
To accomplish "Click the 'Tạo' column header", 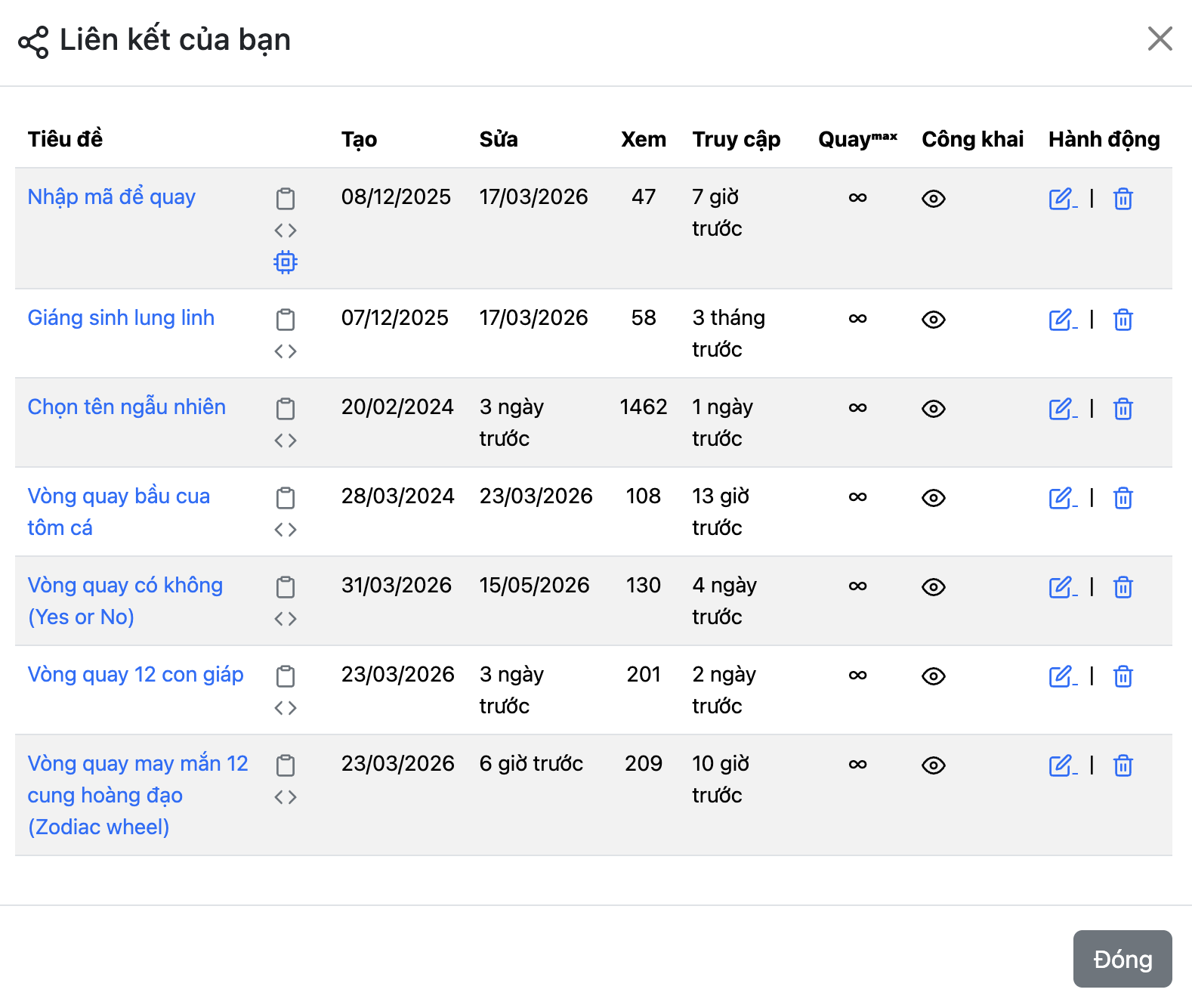I will pos(360,139).
